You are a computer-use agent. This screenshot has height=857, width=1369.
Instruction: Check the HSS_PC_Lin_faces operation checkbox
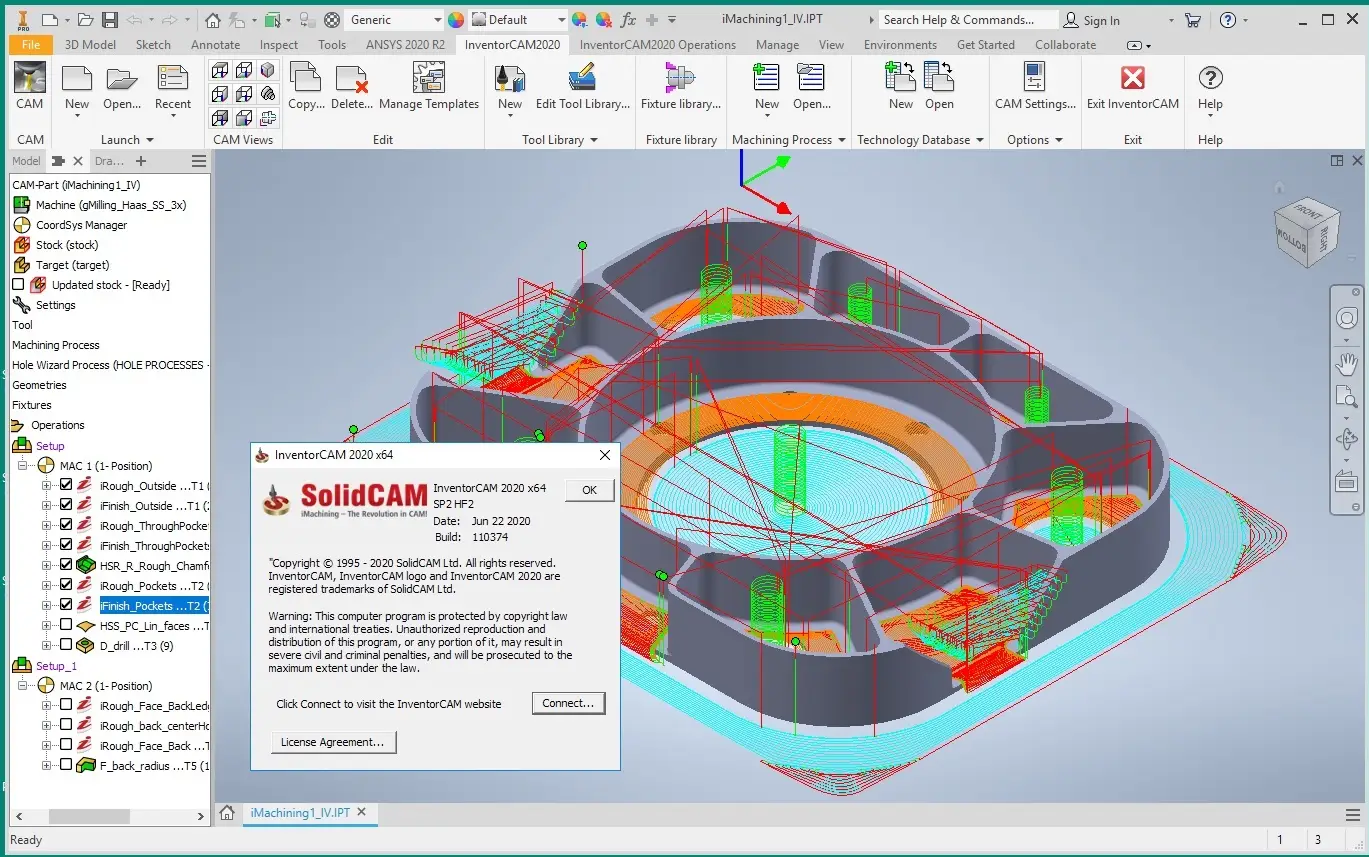click(x=66, y=625)
